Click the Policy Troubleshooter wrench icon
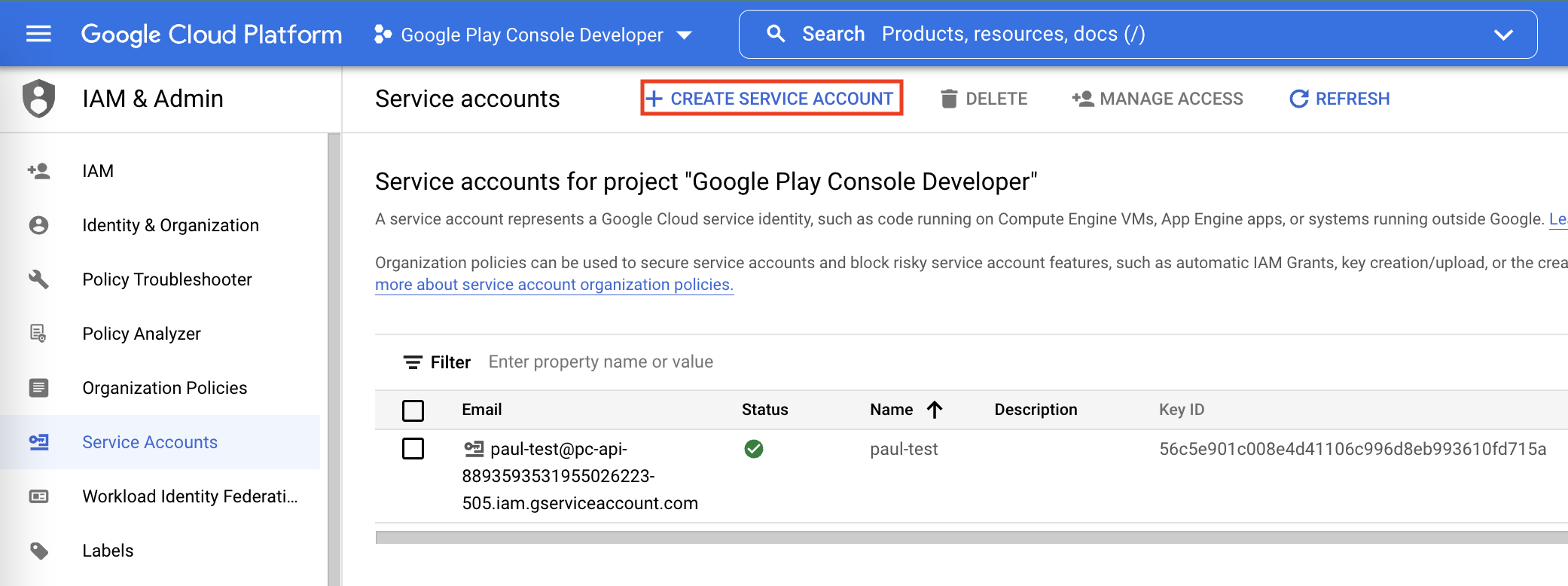 click(38, 279)
